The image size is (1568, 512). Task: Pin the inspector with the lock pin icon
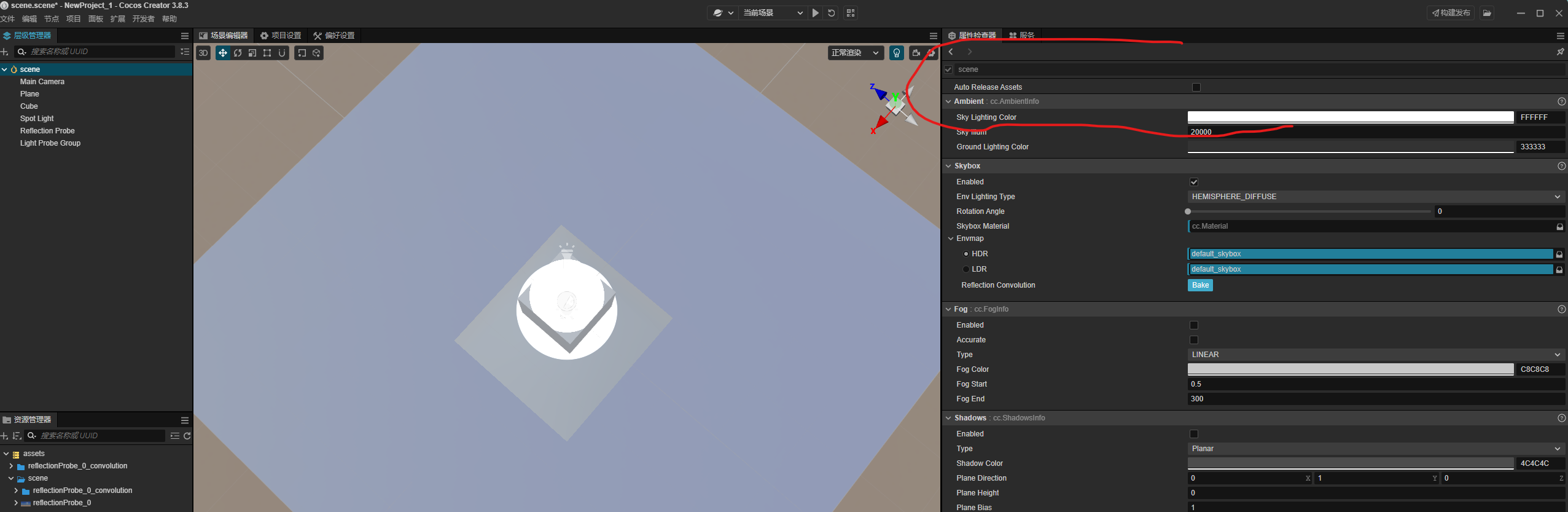click(x=1561, y=52)
